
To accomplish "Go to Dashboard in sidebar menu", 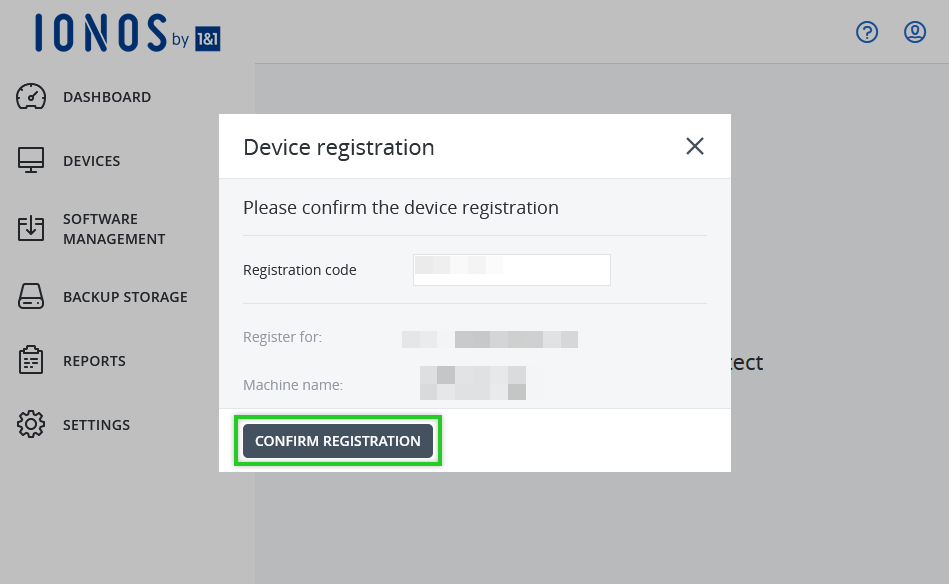I will click(107, 97).
